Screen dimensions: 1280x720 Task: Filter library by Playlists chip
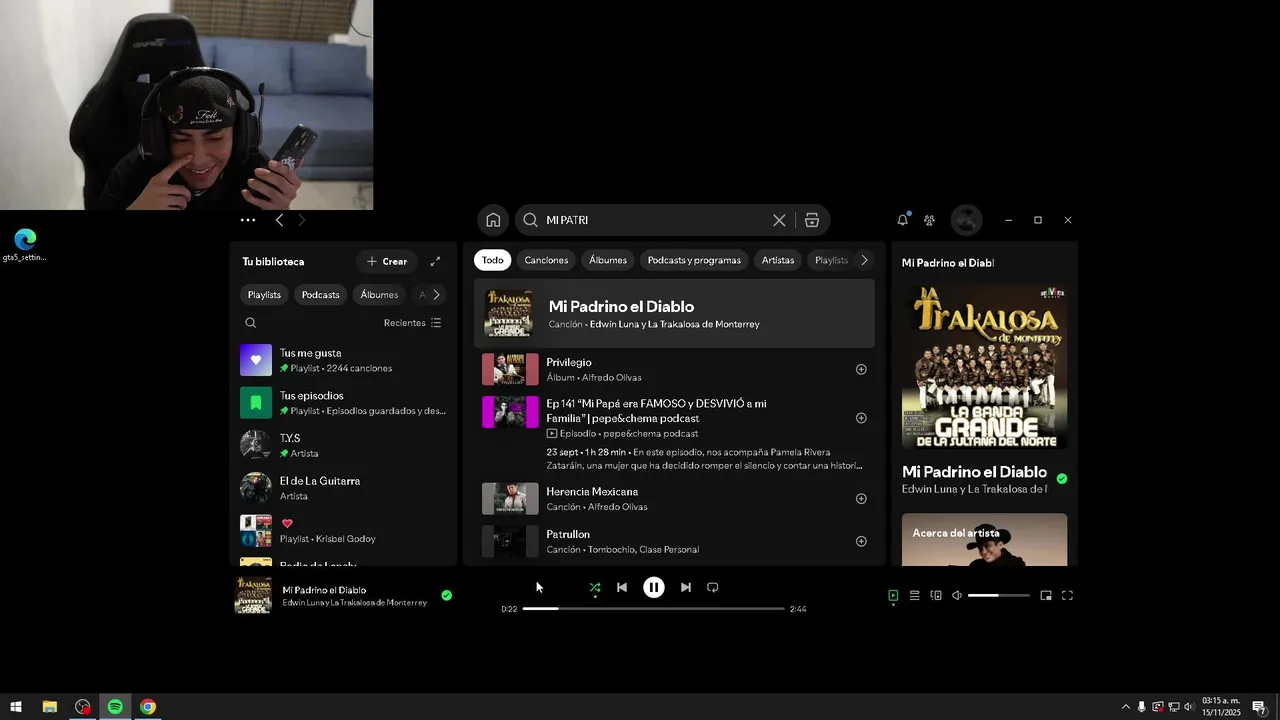coord(264,294)
